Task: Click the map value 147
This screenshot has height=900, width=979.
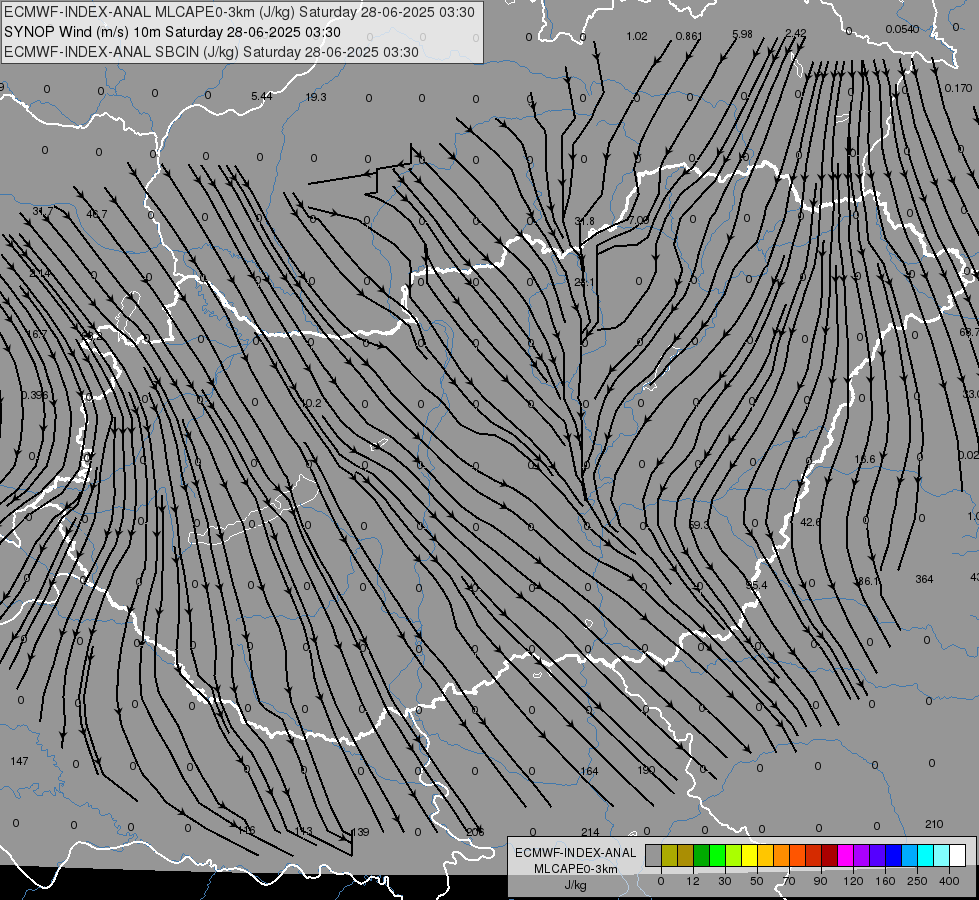Action: [19, 761]
